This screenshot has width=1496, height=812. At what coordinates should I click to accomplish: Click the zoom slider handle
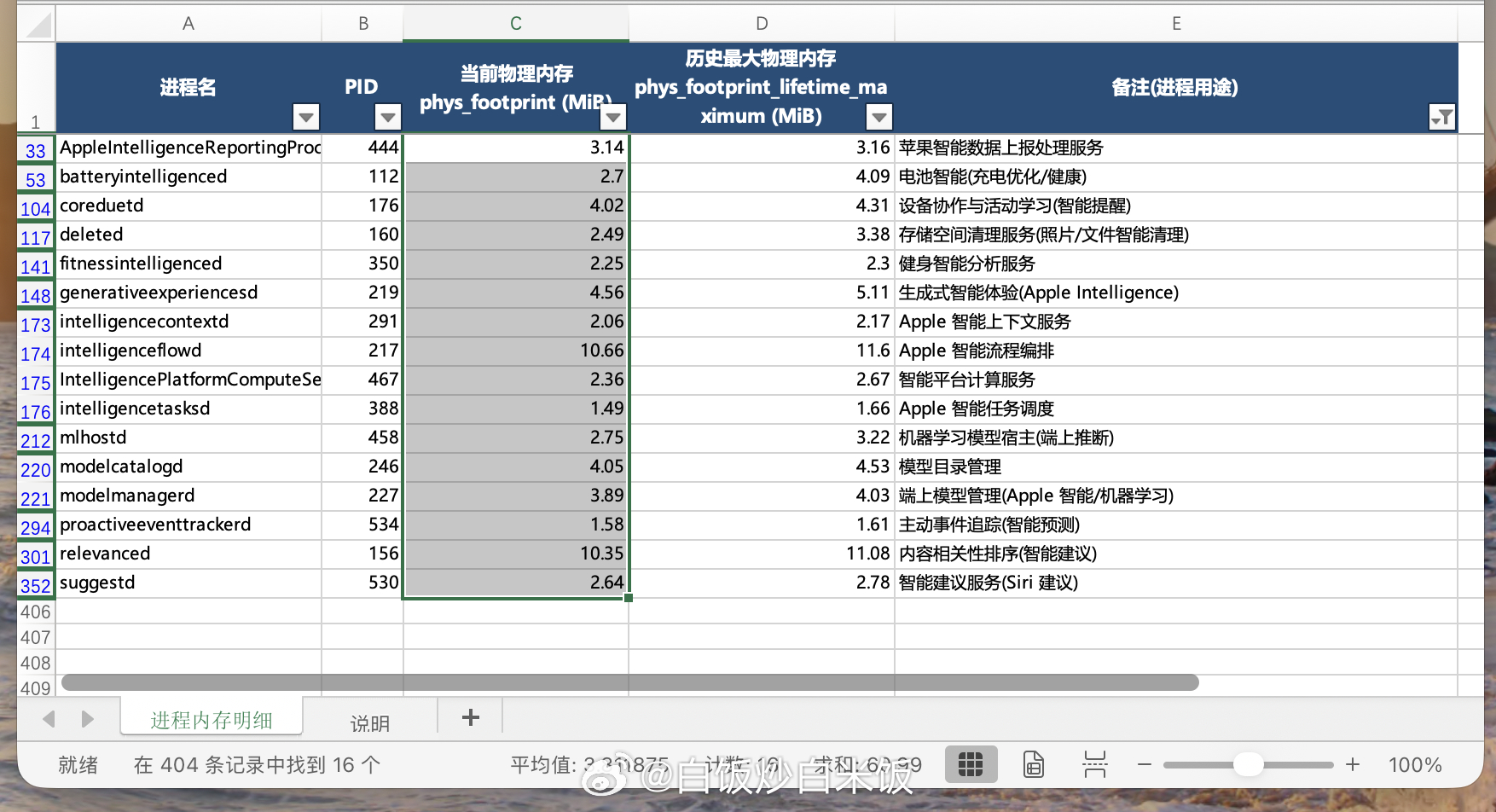(x=1248, y=764)
